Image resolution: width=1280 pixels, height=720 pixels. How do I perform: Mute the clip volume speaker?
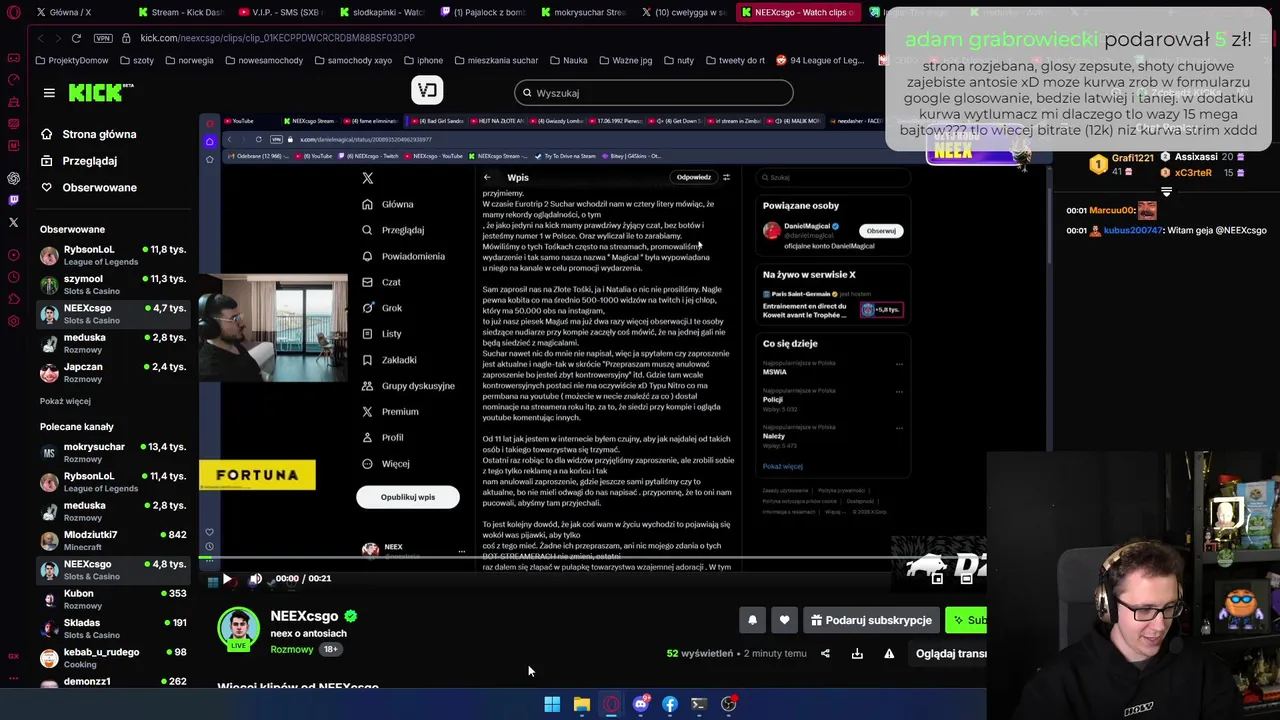coord(256,579)
